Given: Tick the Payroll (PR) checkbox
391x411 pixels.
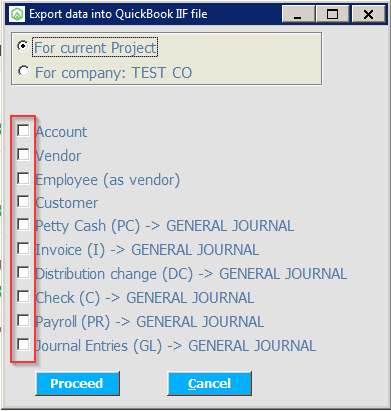Looking at the screenshot, I should pyautogui.click(x=23, y=320).
